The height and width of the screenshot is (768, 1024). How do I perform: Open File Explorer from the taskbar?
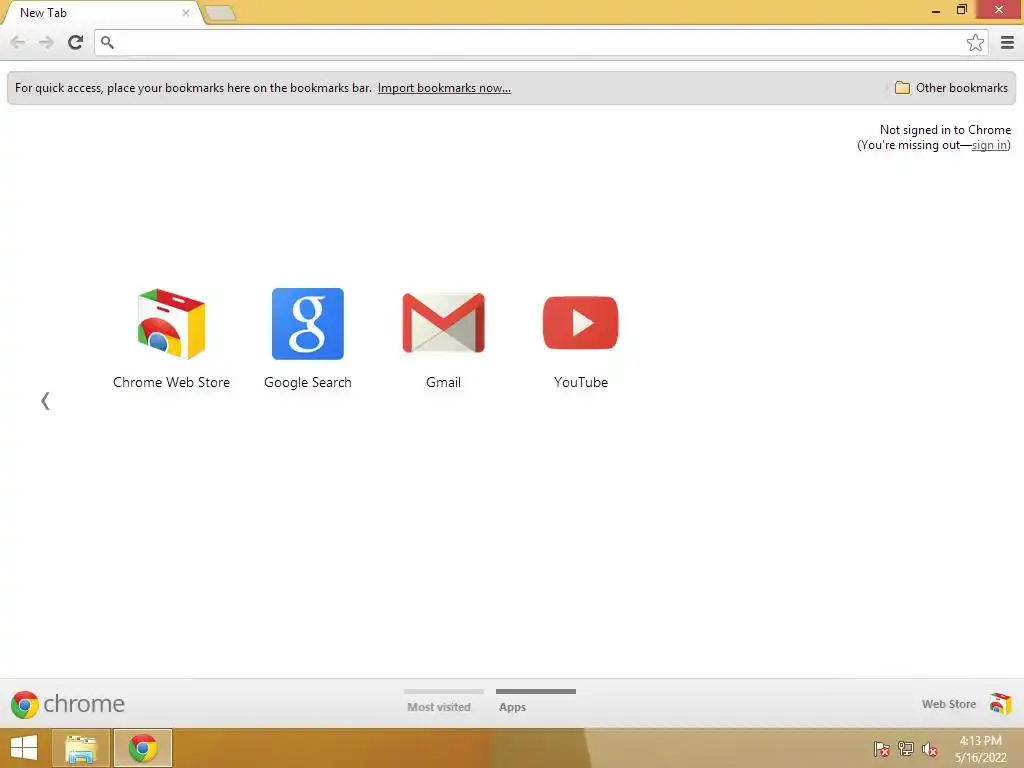pos(81,748)
